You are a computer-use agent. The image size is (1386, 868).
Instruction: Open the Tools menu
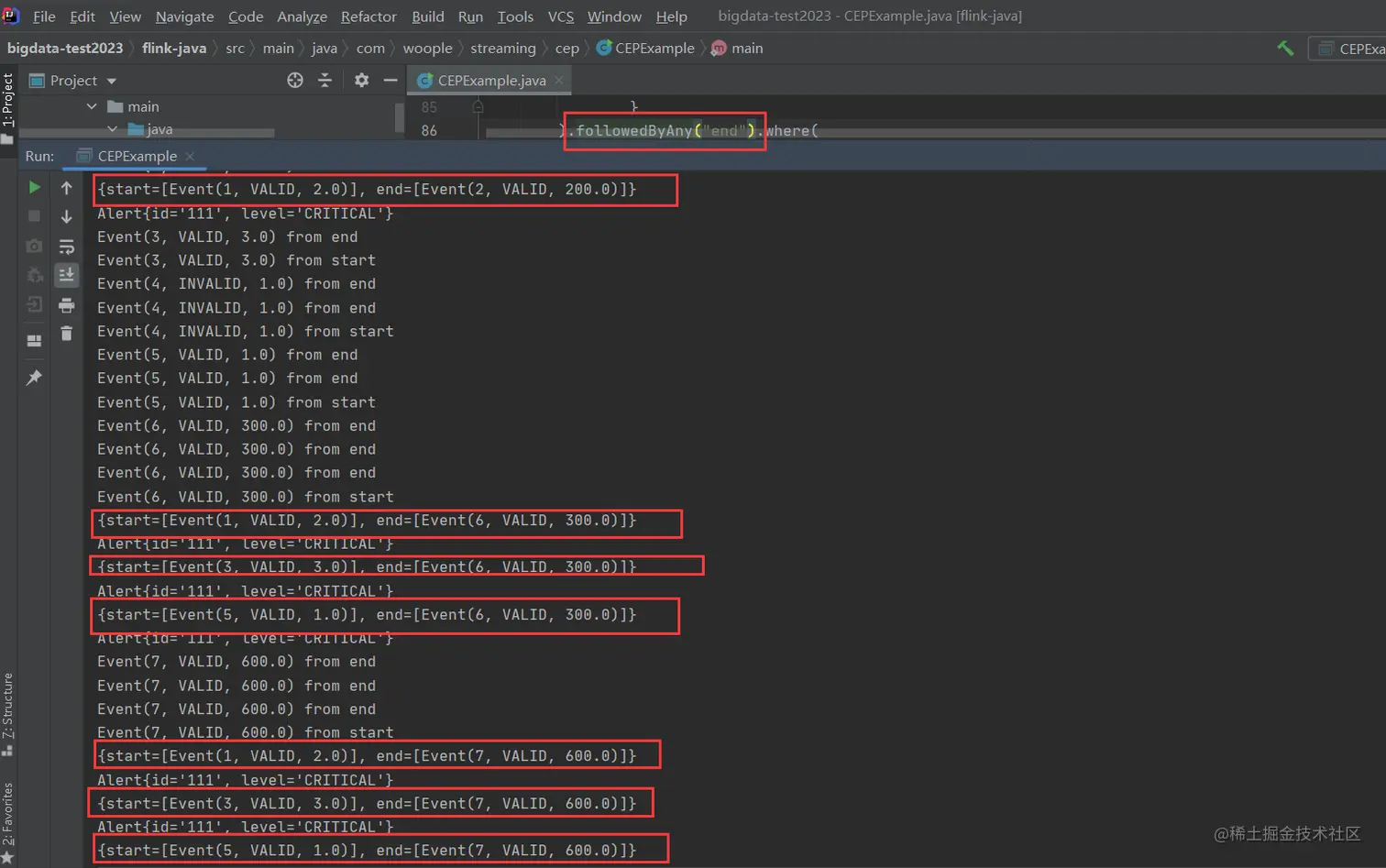click(515, 16)
